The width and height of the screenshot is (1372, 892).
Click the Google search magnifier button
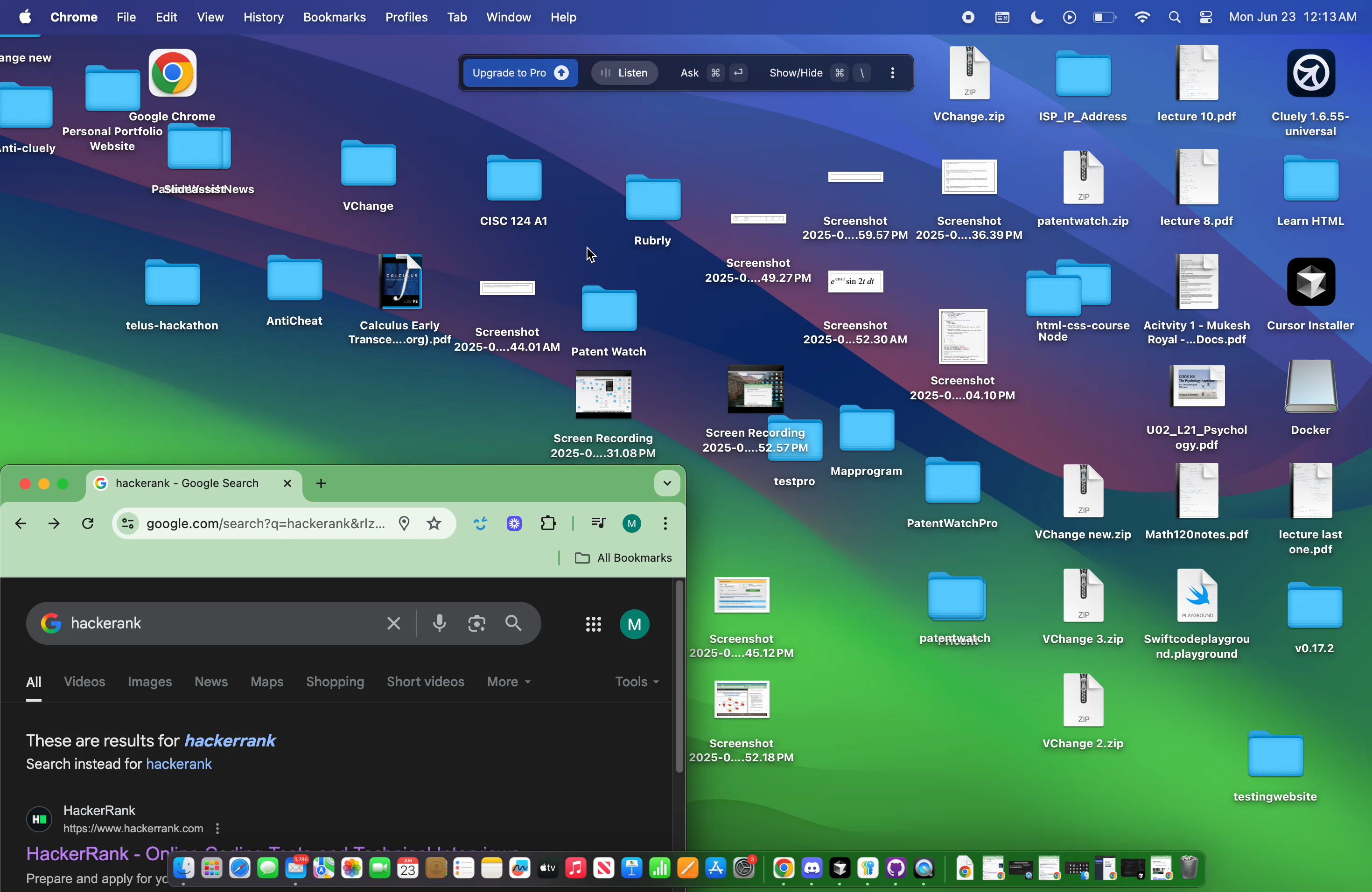tap(513, 623)
